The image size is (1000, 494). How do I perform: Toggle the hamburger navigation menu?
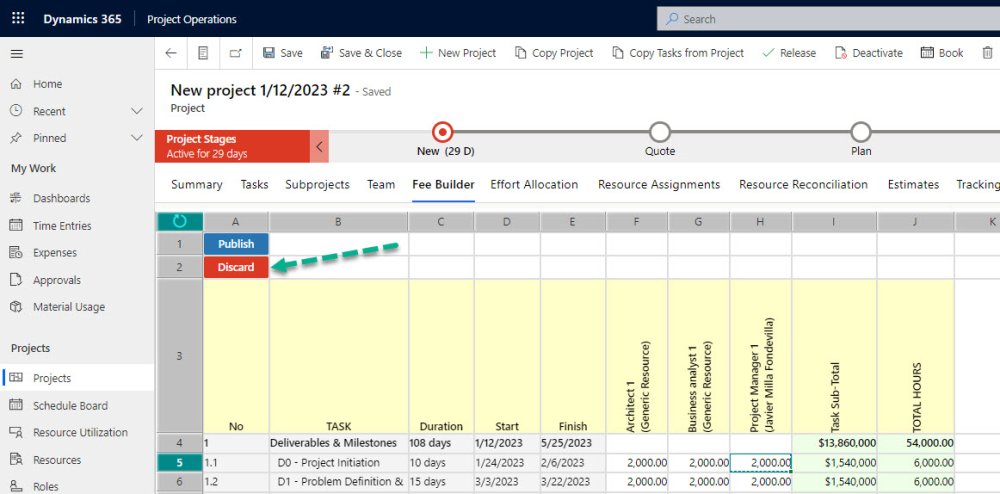pyautogui.click(x=17, y=54)
